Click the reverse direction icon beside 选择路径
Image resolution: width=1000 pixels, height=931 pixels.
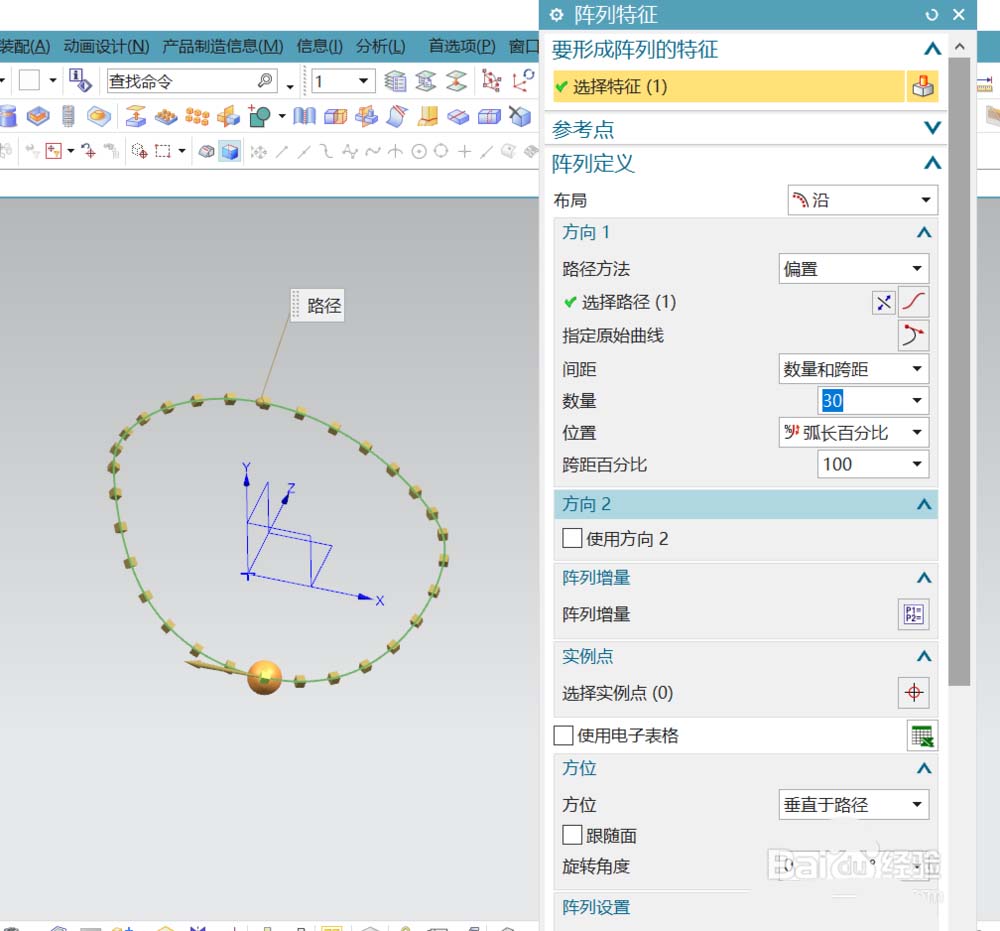click(x=883, y=302)
